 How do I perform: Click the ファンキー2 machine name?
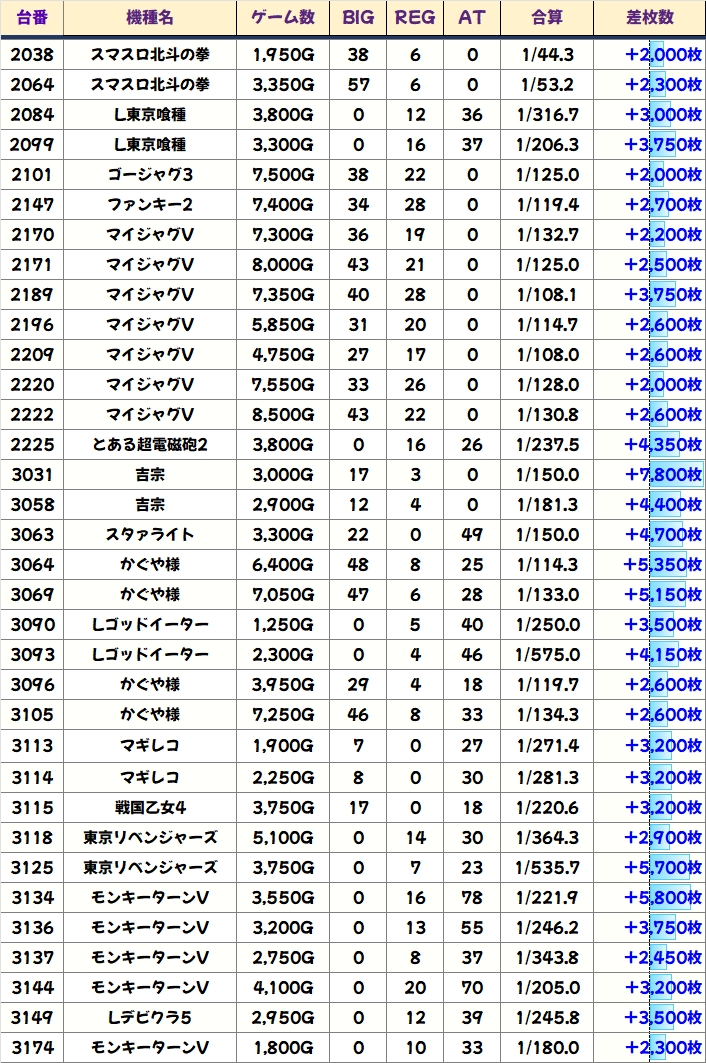pos(150,204)
